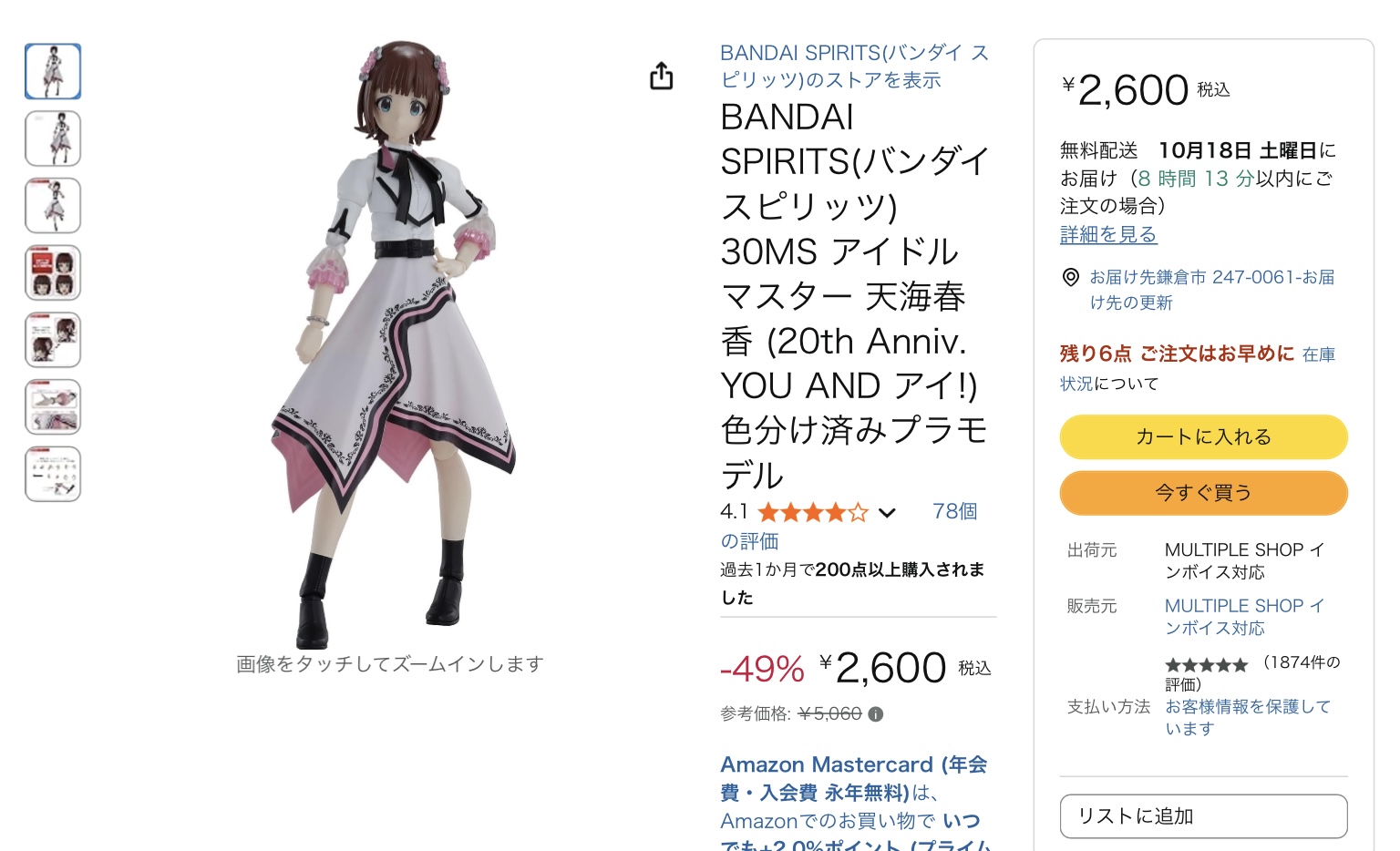
Task: Select the last thumbnail with parts list
Action: tap(53, 474)
